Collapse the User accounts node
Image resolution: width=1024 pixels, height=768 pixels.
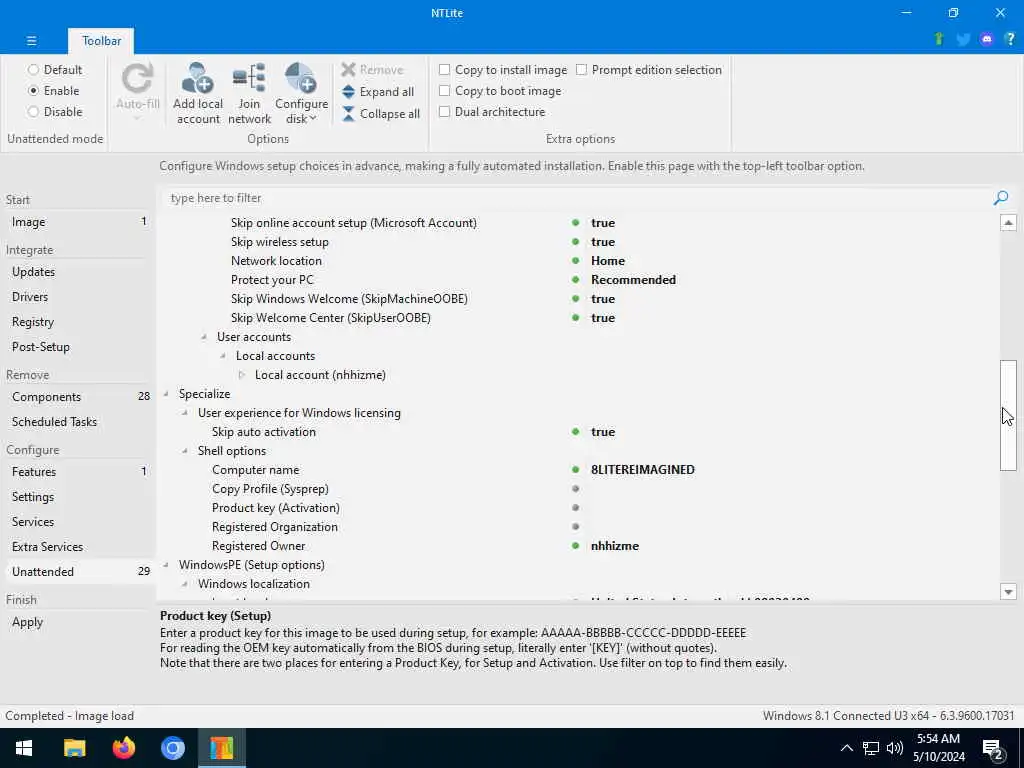[204, 337]
